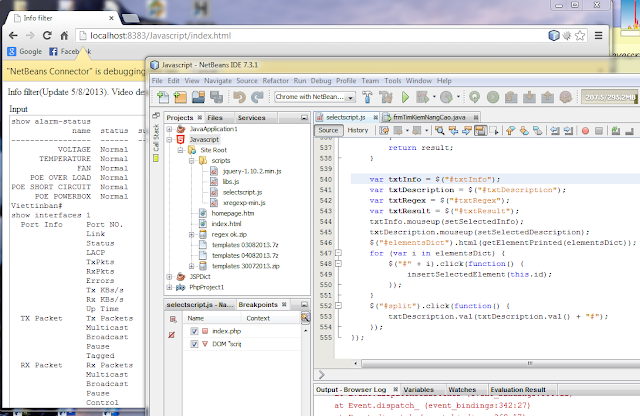Collapse the Site Root folder
Screen dimensions: 640x416
point(180,150)
